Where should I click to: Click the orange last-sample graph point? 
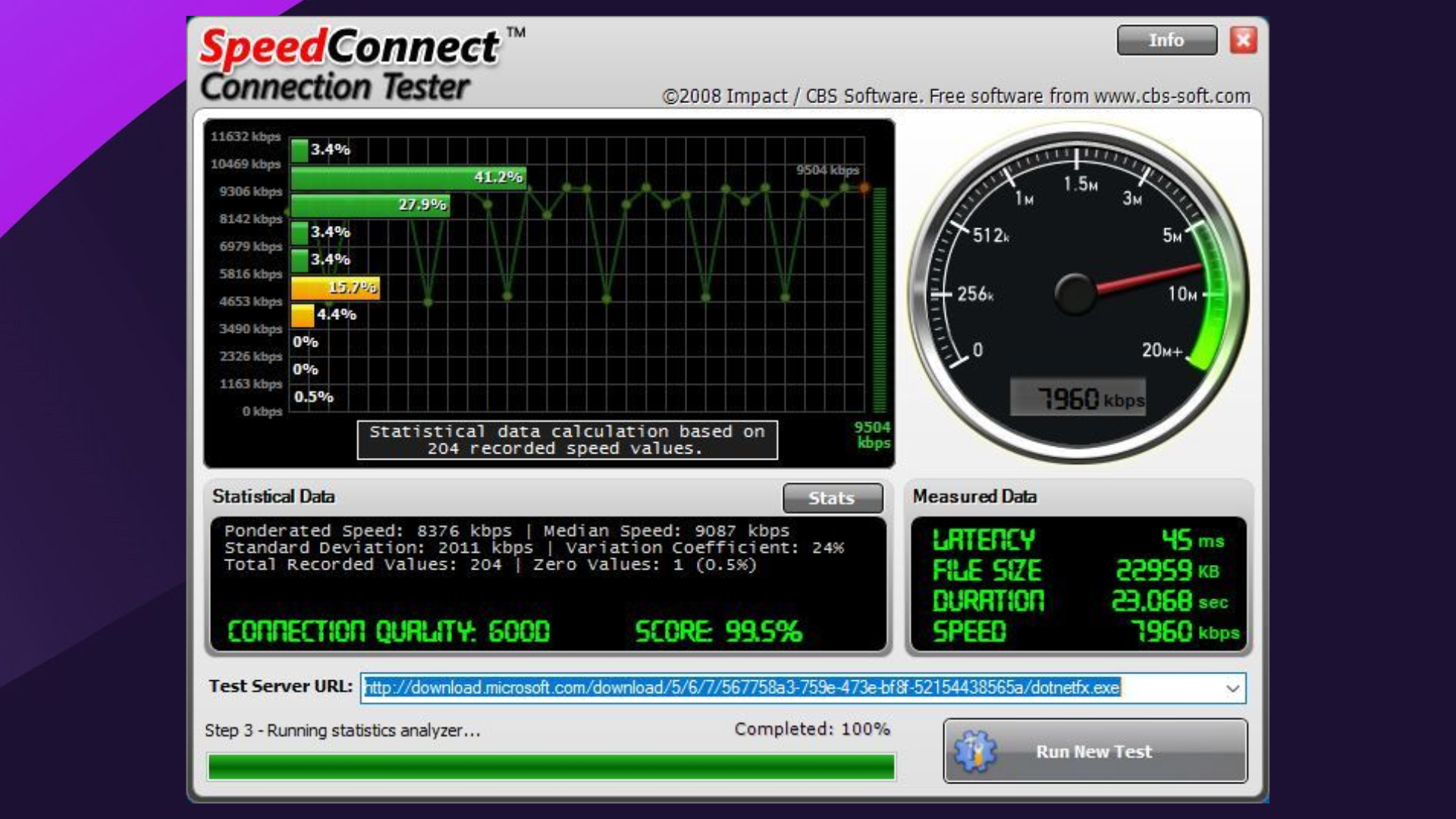coord(864,187)
